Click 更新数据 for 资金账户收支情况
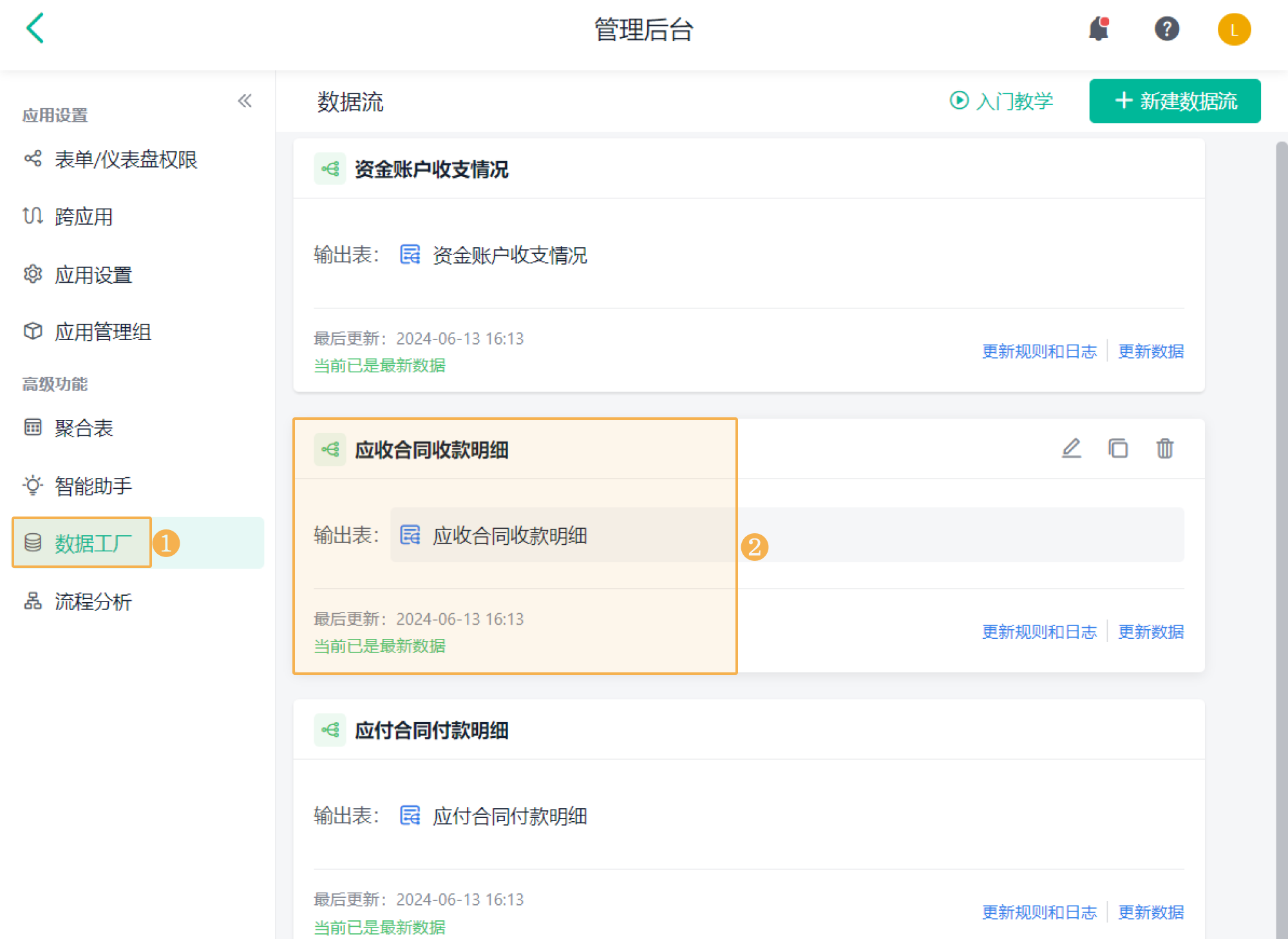 (x=1150, y=351)
